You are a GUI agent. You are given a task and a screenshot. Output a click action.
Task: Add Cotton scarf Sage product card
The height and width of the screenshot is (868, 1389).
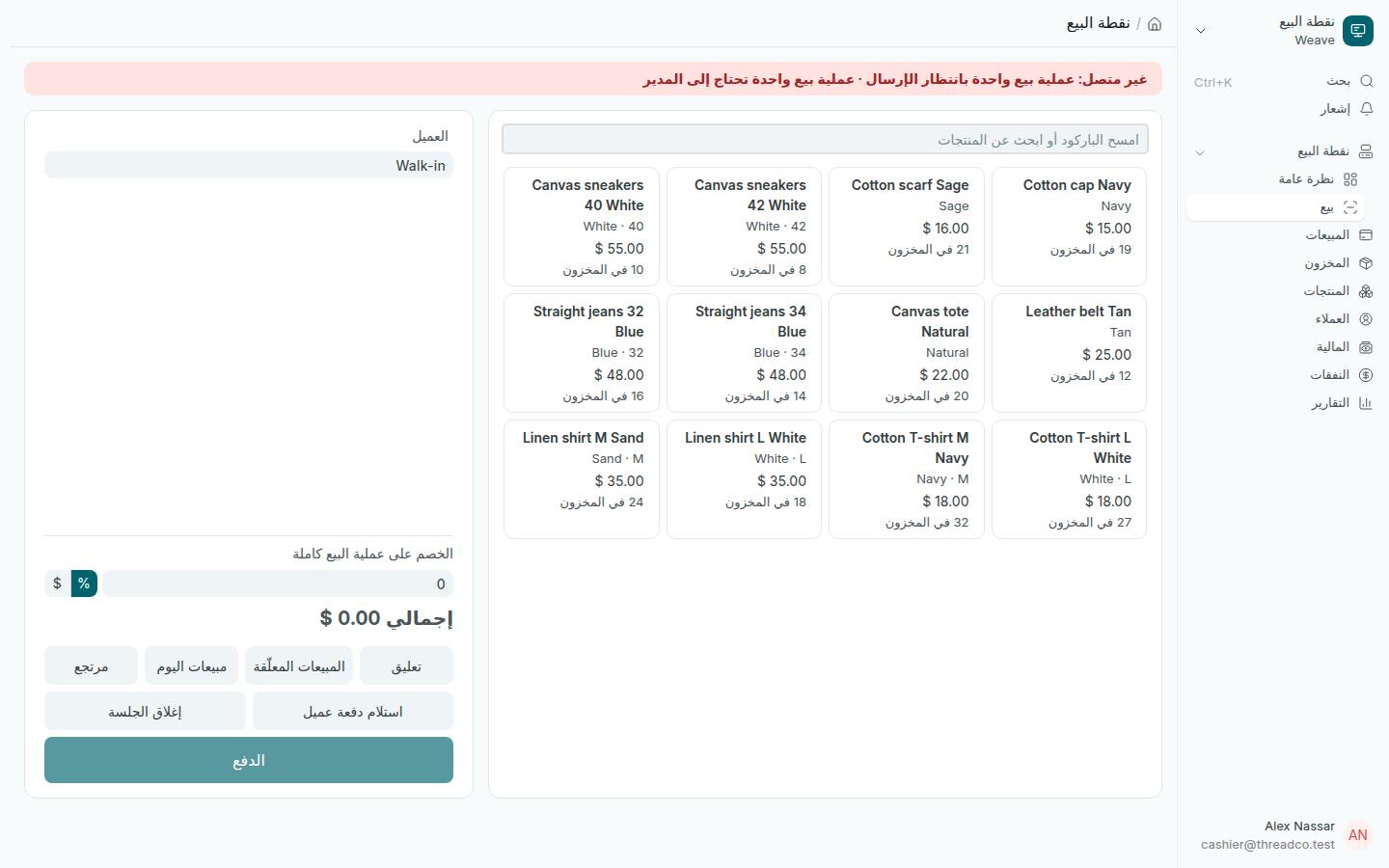click(x=907, y=227)
